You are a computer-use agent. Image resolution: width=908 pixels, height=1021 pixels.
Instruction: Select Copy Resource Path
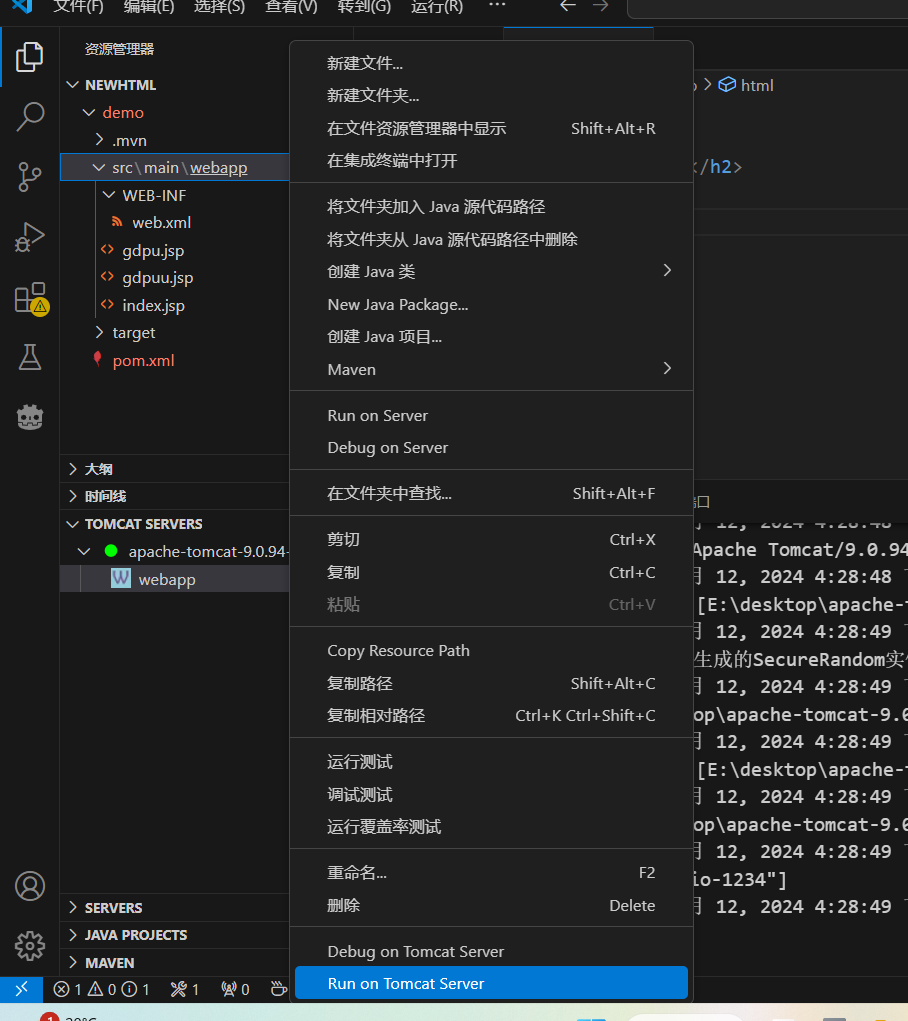[x=491, y=650]
